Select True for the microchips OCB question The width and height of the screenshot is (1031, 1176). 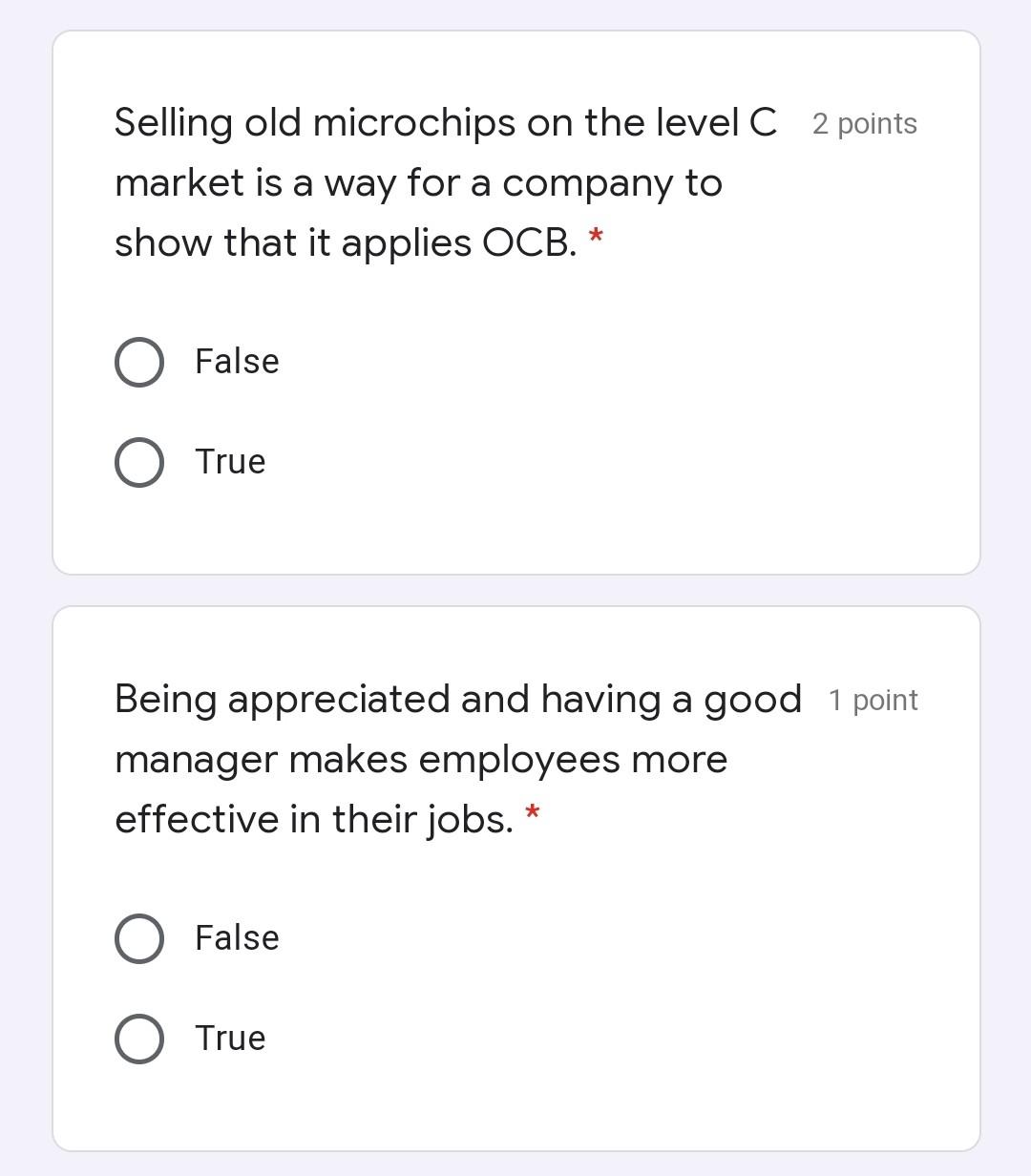click(138, 462)
